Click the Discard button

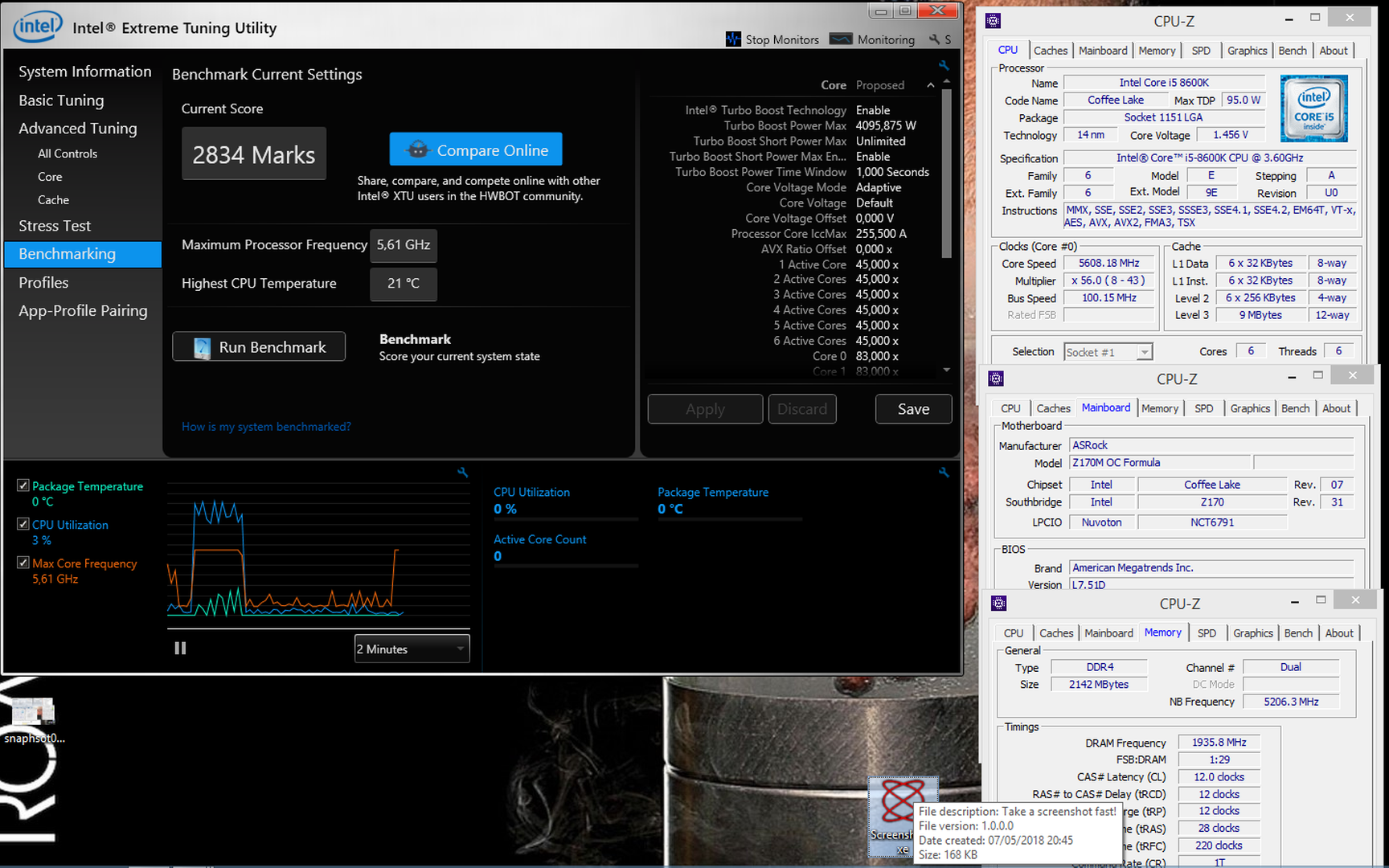(802, 409)
